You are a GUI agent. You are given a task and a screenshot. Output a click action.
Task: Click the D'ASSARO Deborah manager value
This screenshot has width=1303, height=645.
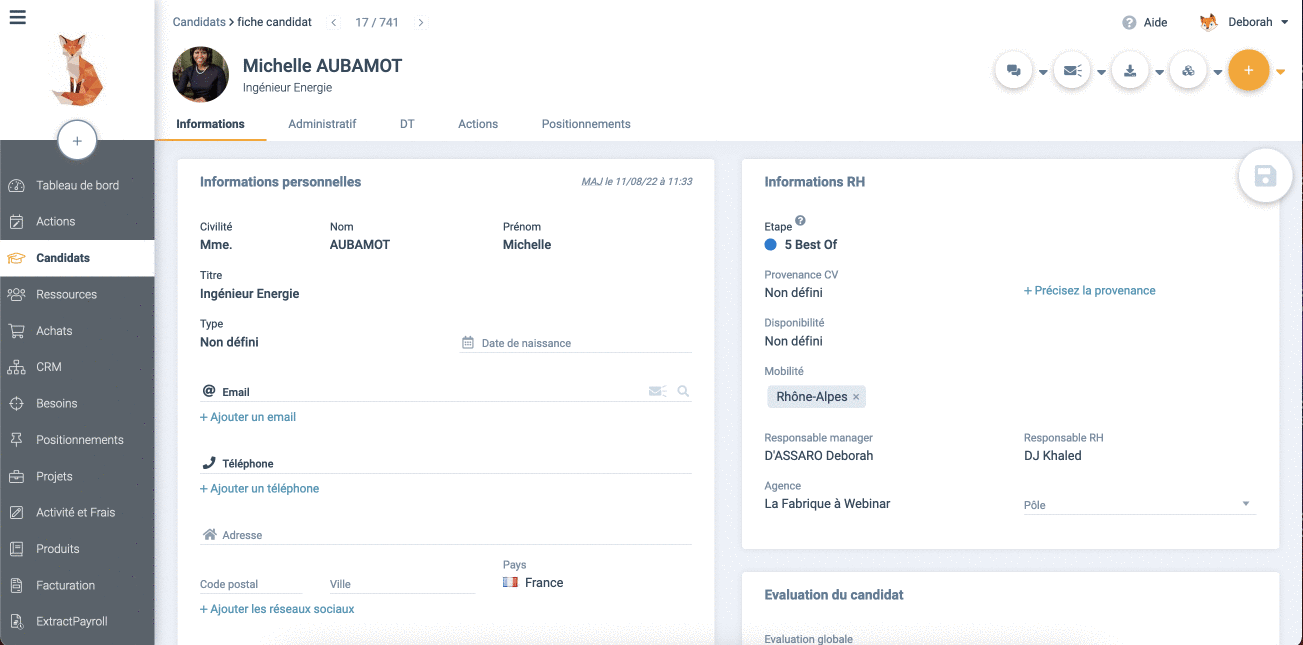[819, 456]
